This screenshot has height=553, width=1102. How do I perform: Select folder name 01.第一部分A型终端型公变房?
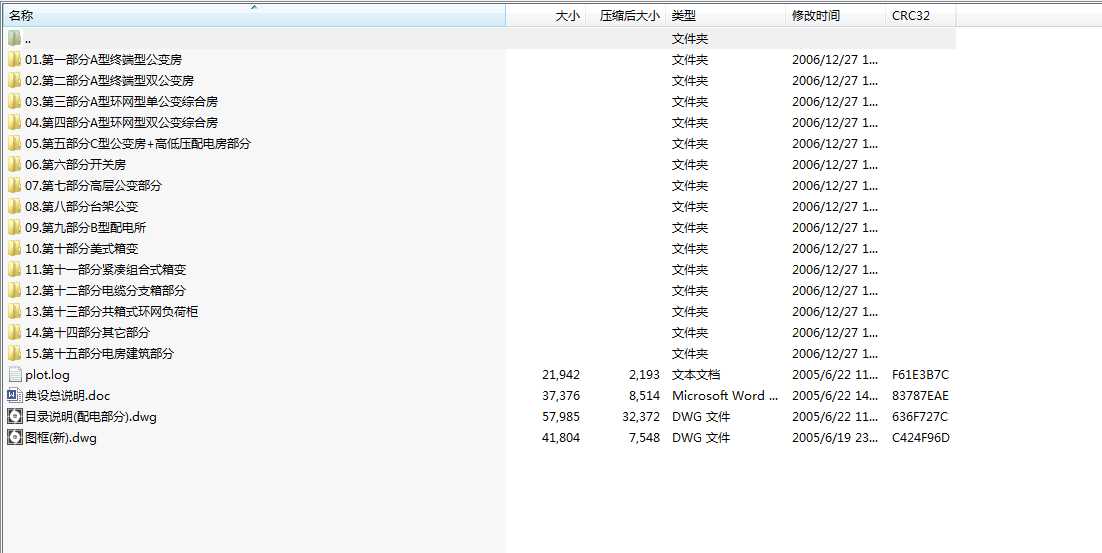click(103, 60)
